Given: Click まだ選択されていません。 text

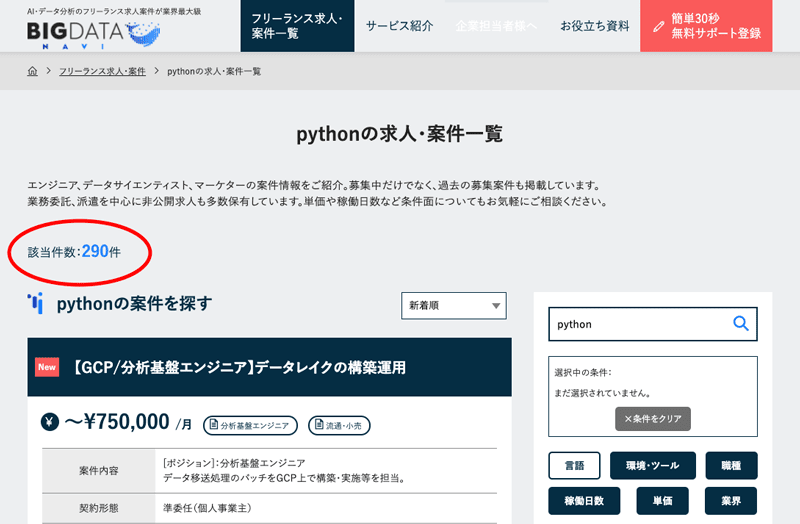Looking at the screenshot, I should click(x=603, y=393).
